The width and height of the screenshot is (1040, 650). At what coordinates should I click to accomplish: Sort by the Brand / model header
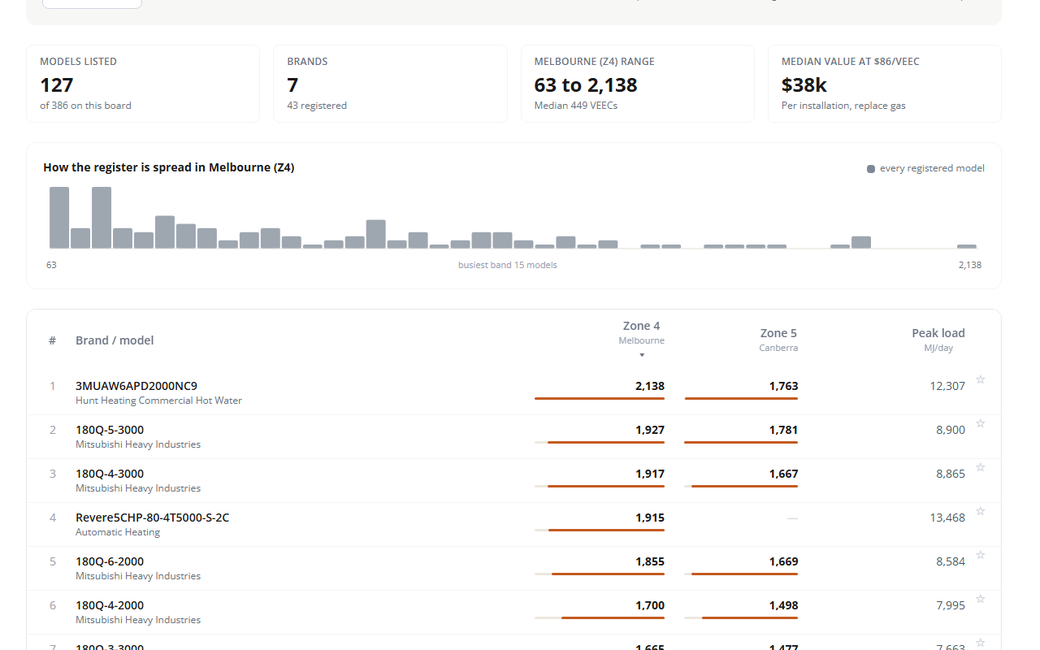(x=114, y=340)
